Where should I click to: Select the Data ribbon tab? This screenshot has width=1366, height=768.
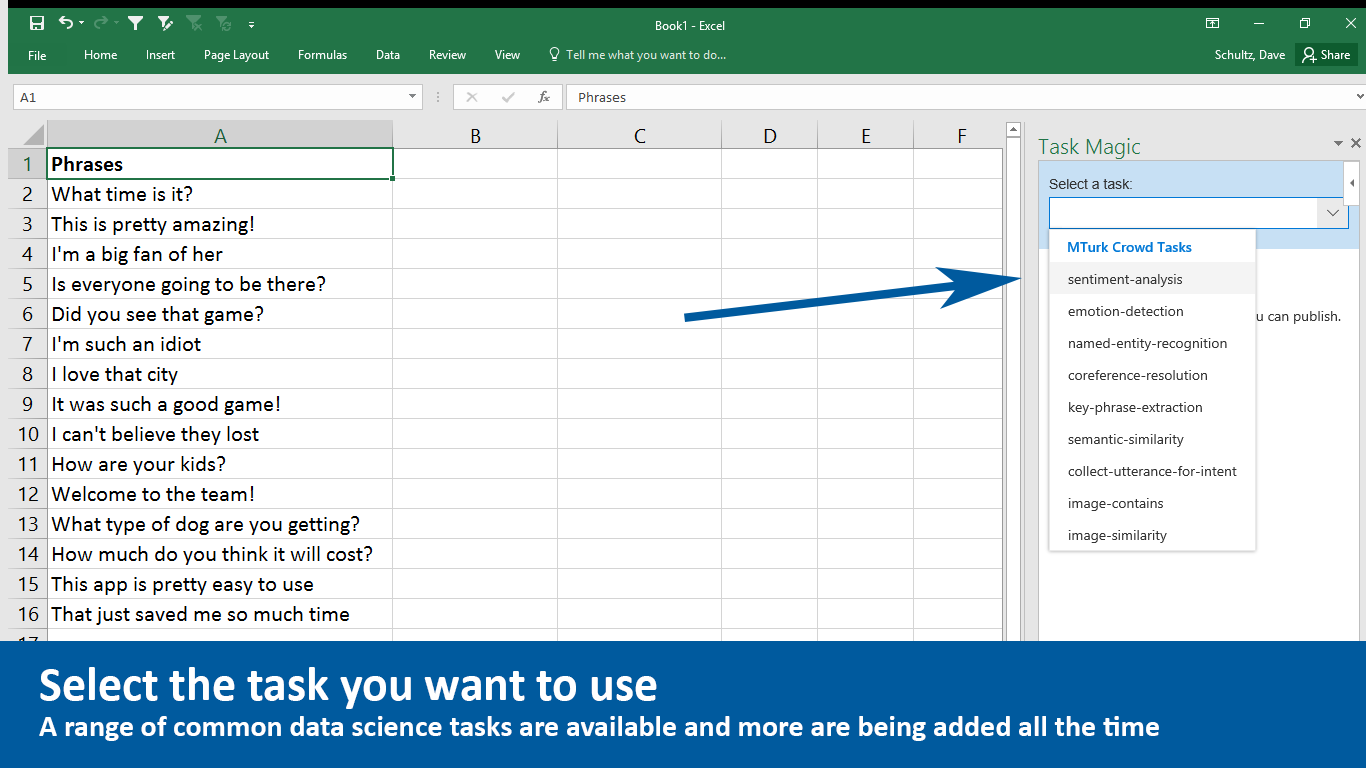(x=388, y=55)
